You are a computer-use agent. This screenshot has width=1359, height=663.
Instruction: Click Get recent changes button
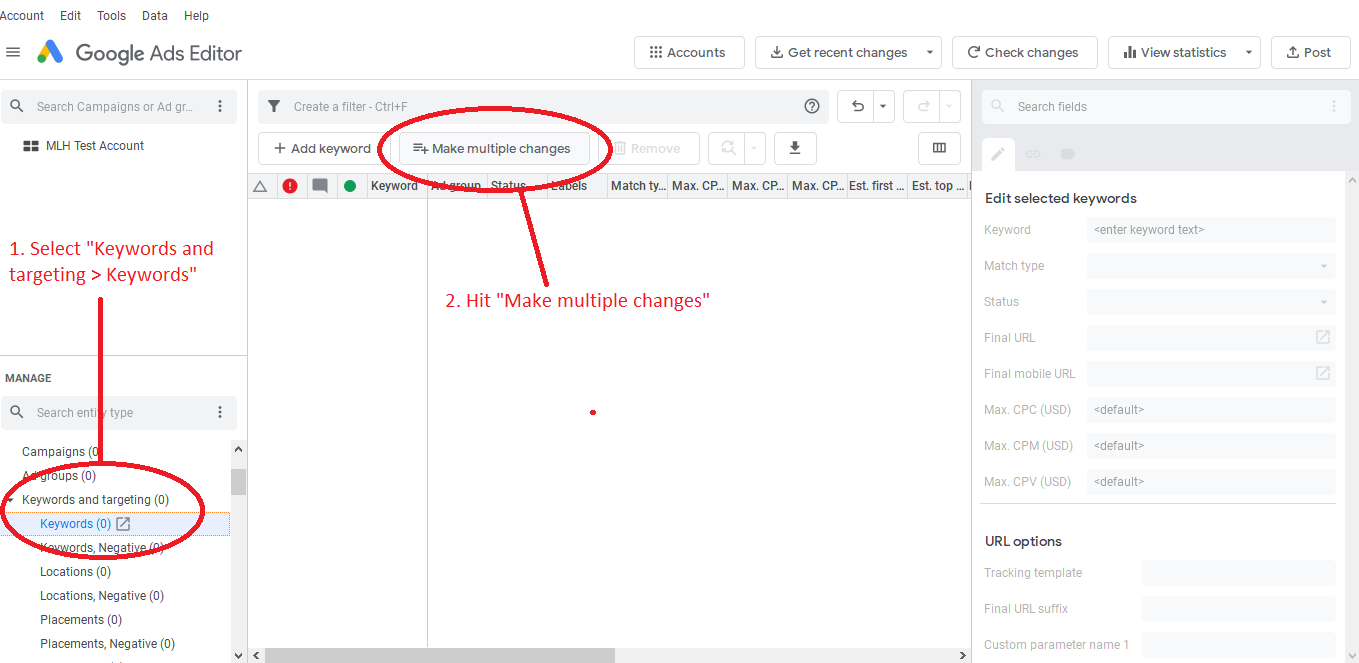coord(838,53)
